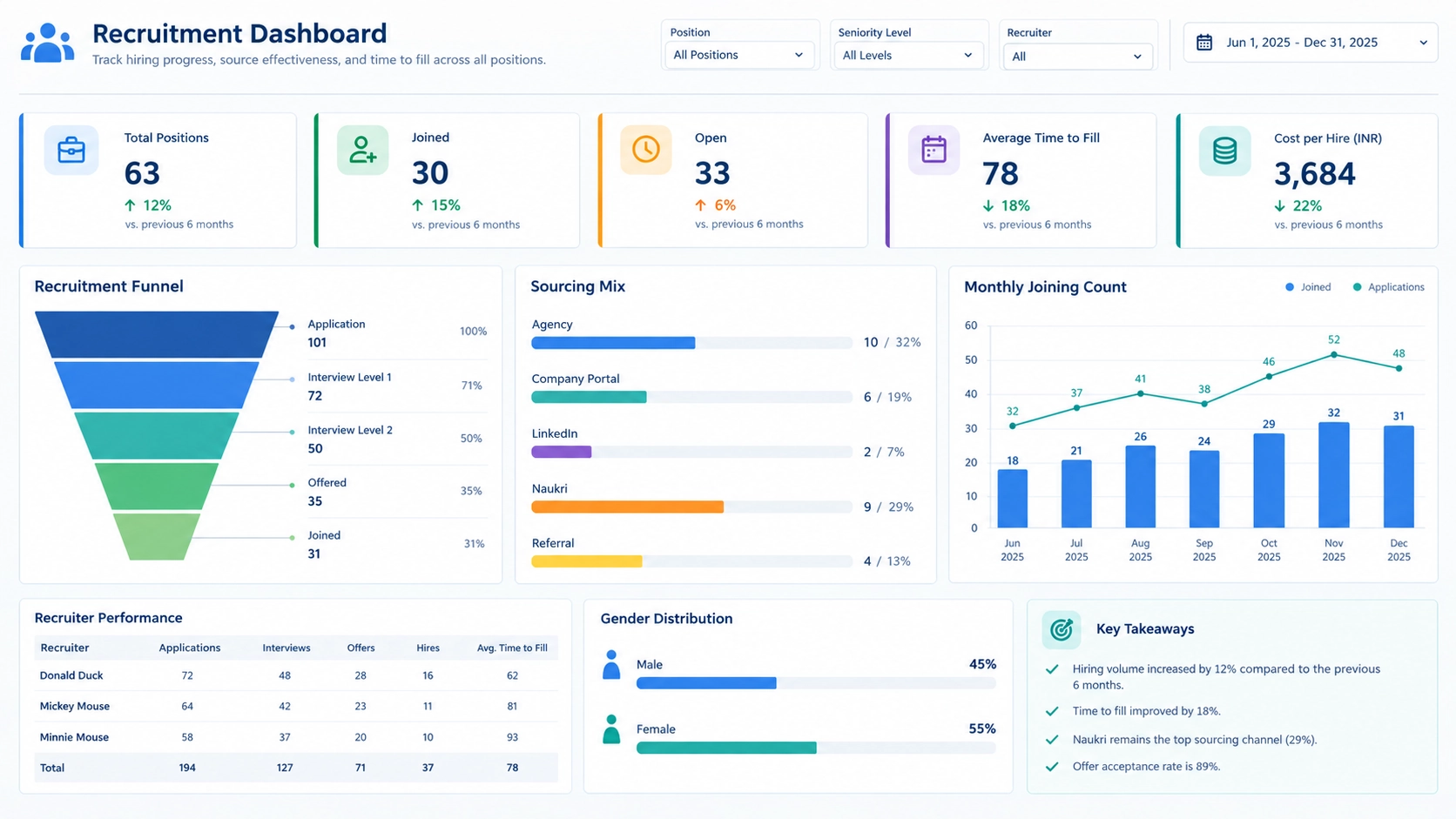Viewport: 1456px width, 819px height.
Task: Toggle the Joined series in chart legend
Action: 1308,287
